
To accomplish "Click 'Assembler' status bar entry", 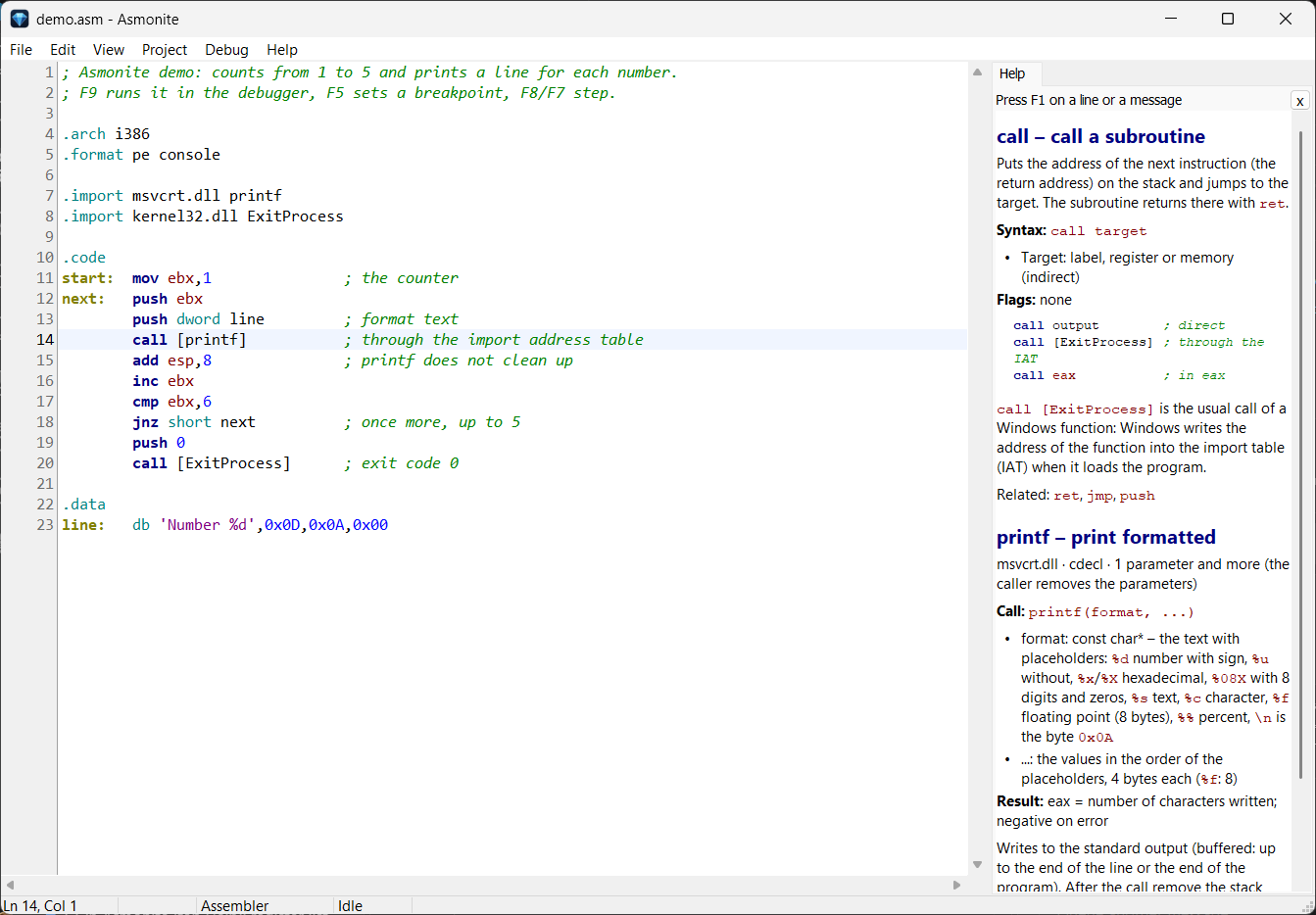I will 235,906.
